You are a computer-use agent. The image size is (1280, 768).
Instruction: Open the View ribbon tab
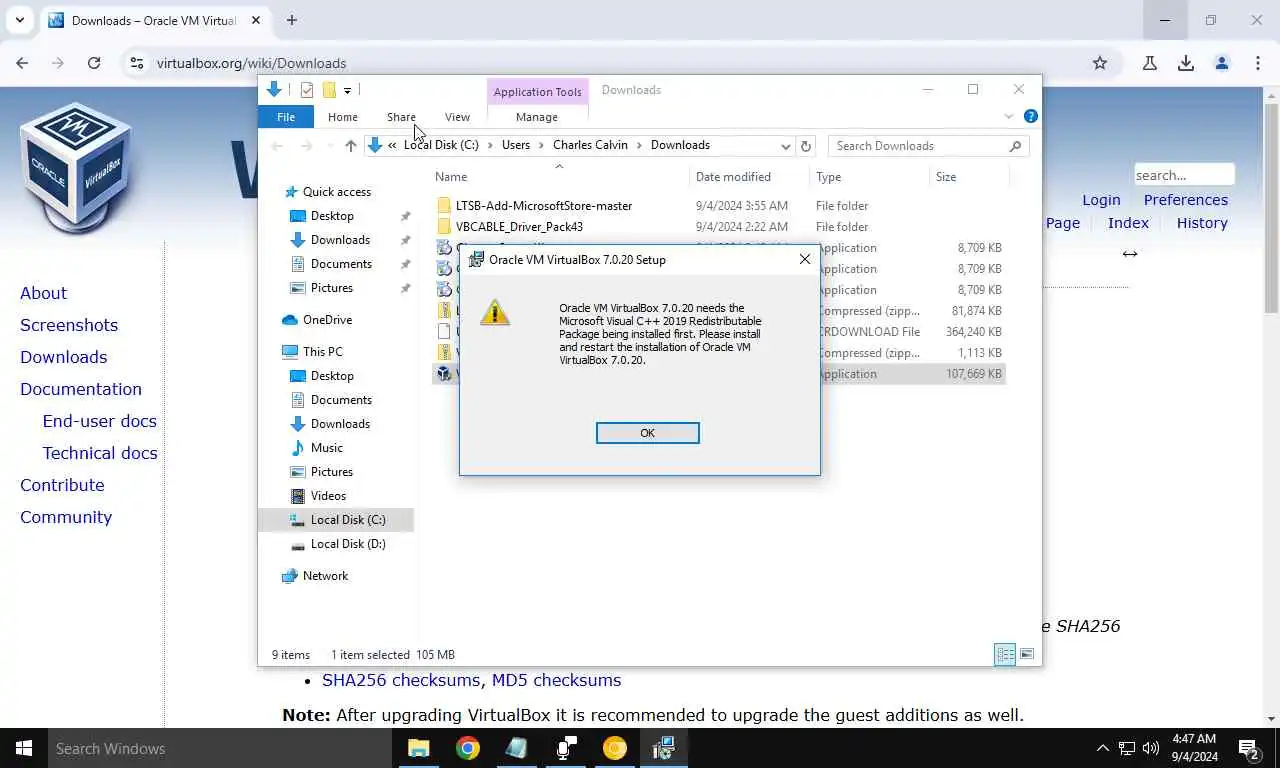point(457,117)
